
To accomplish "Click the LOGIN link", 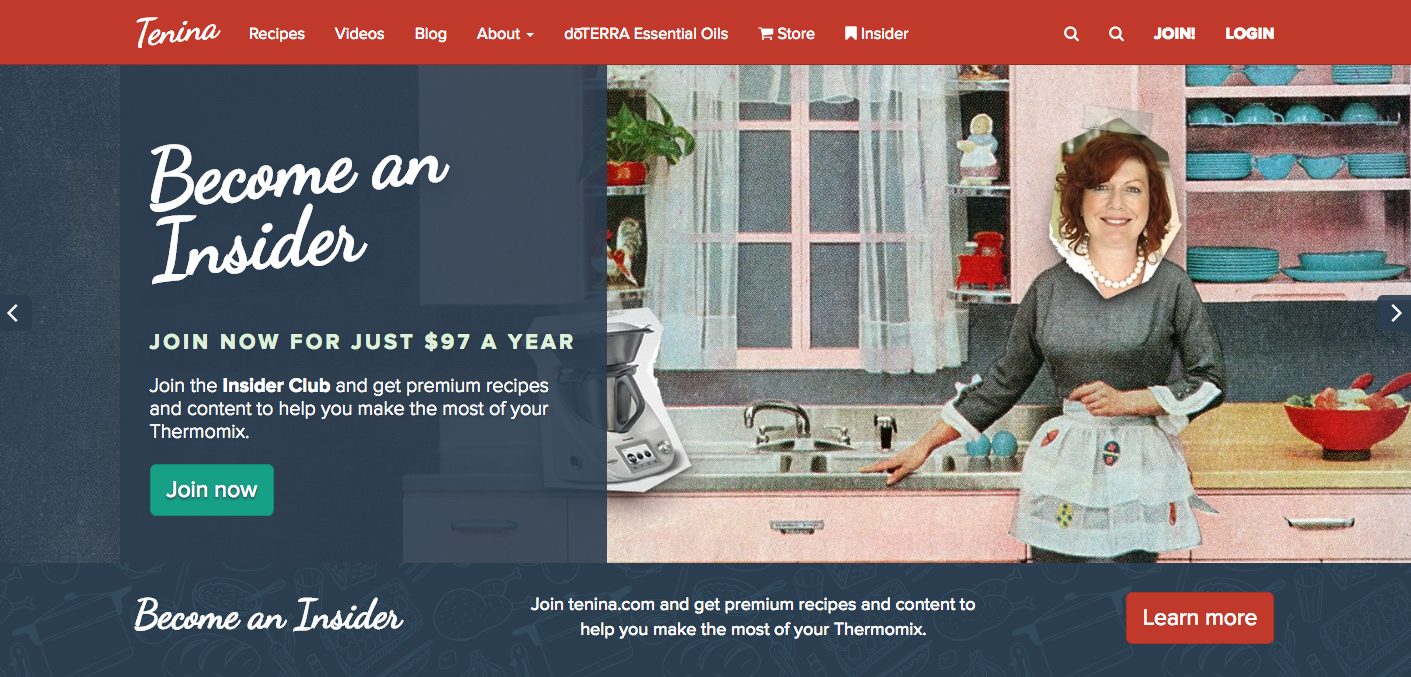I will [1250, 34].
